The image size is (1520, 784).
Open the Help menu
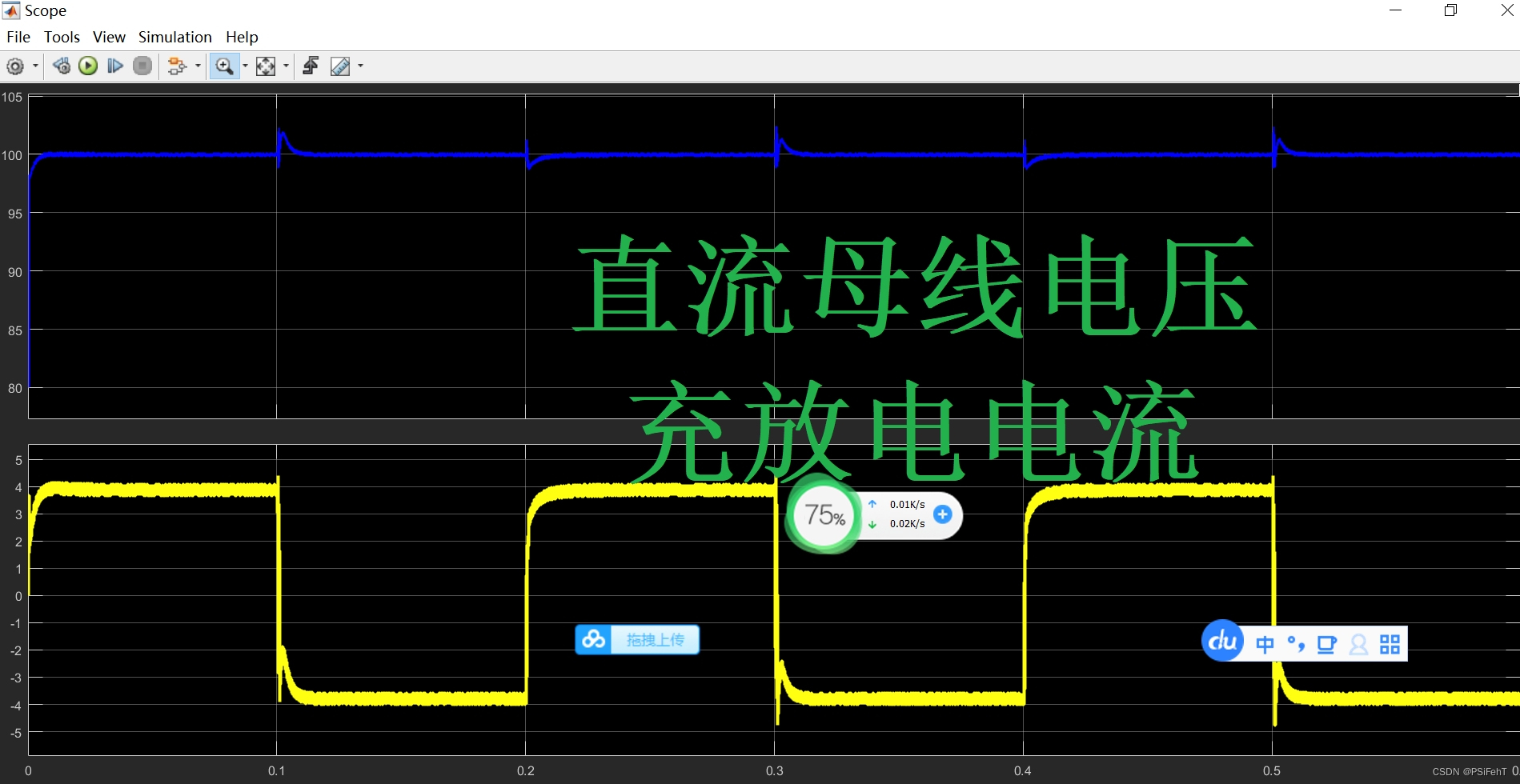pyautogui.click(x=242, y=37)
